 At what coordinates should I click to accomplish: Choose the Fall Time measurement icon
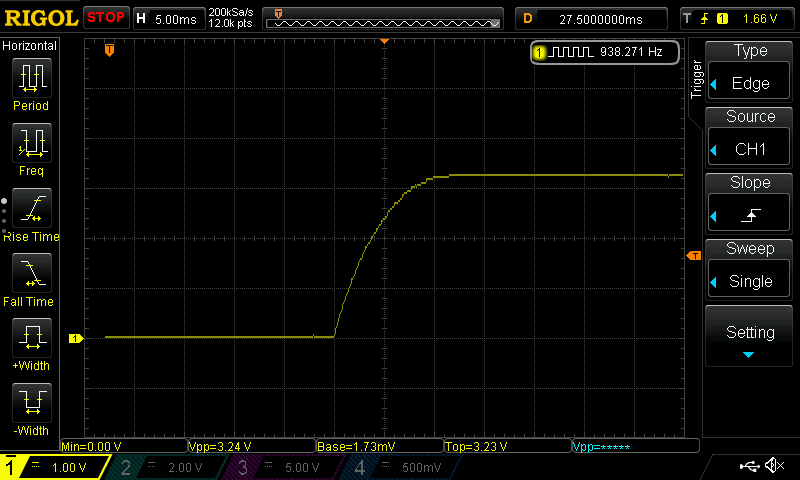(31, 274)
